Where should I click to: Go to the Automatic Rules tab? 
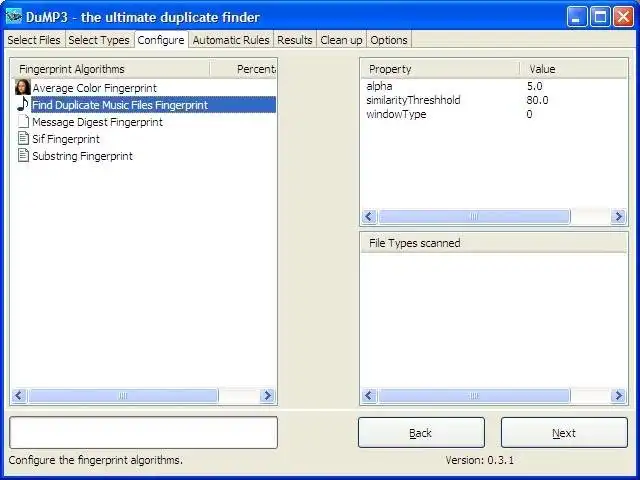tap(231, 40)
